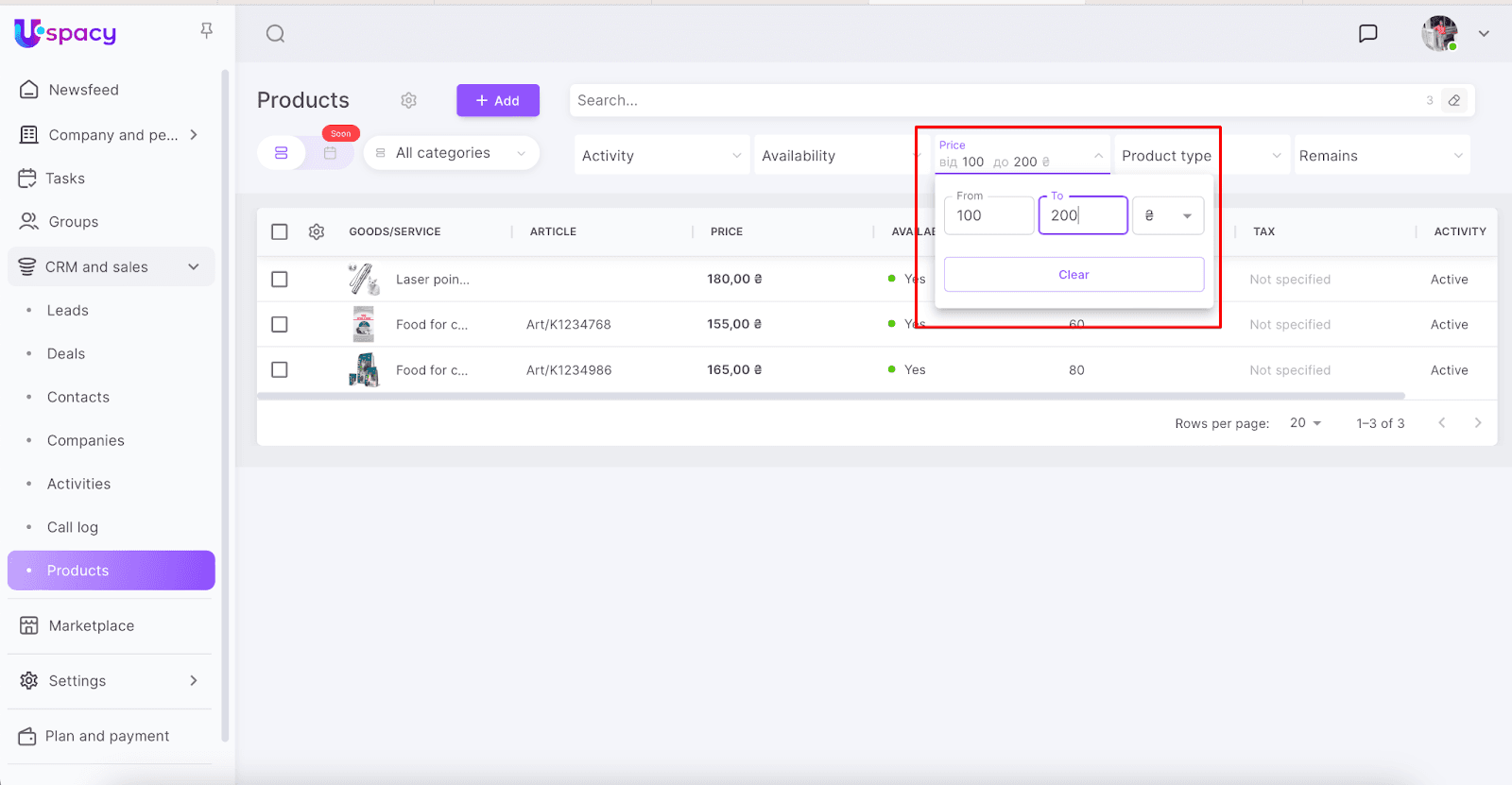
Task: Open Leads in the sidebar
Action: click(x=68, y=311)
